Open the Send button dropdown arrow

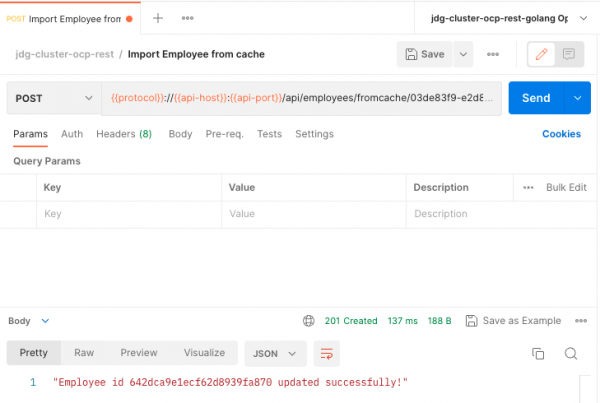[577, 98]
